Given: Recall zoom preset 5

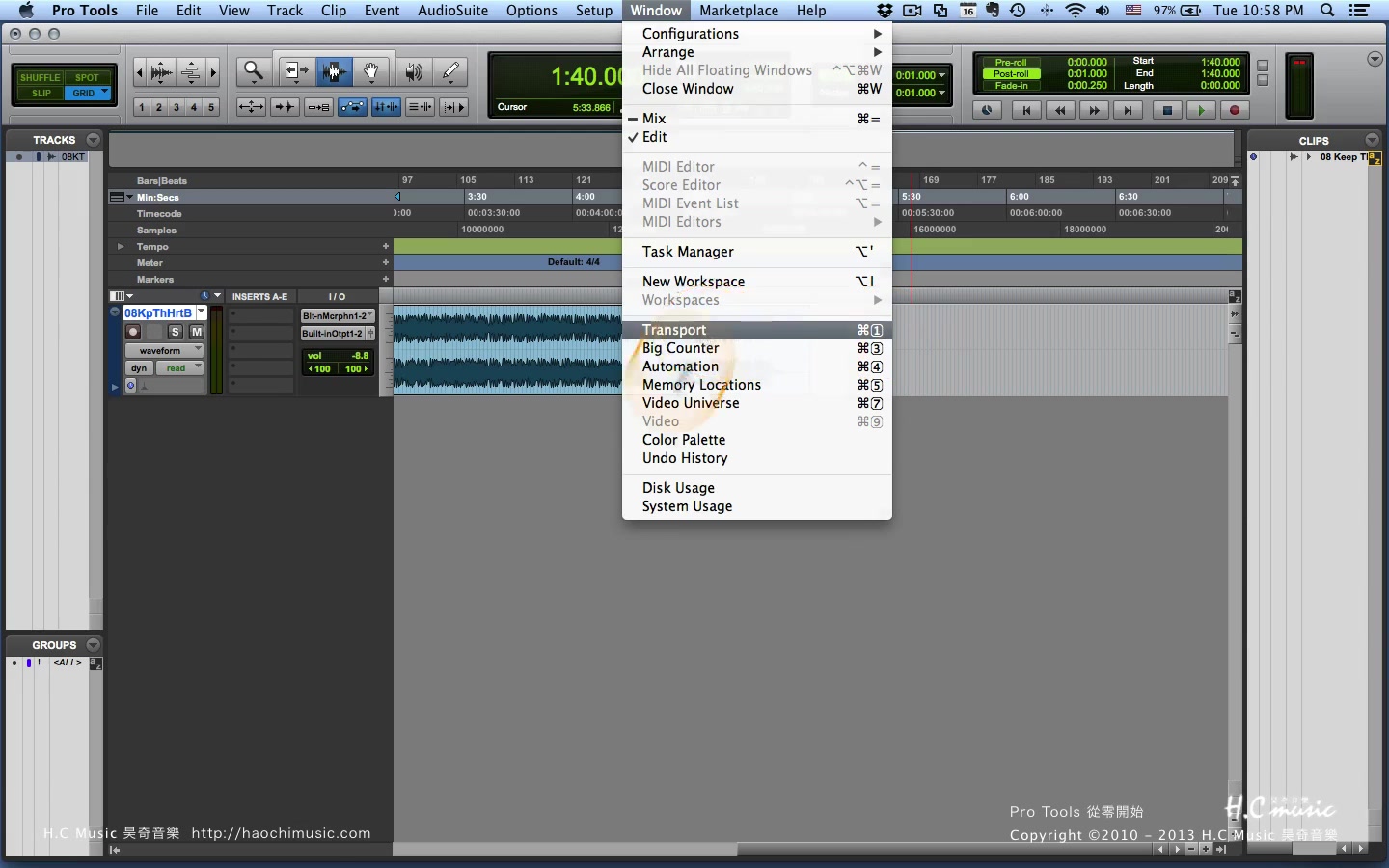Looking at the screenshot, I should click(211, 107).
